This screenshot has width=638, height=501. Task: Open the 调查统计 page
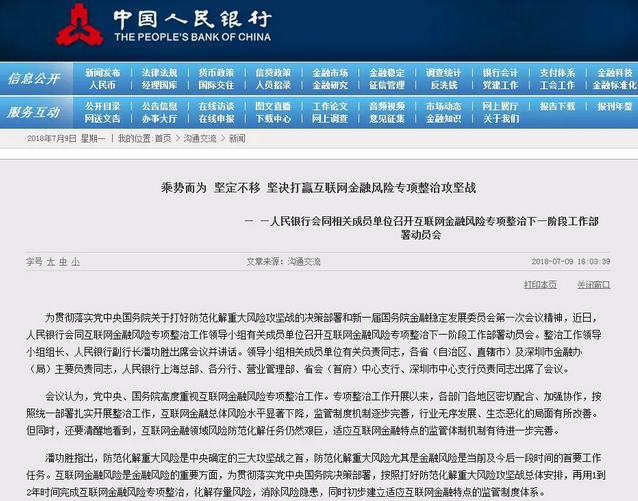pyautogui.click(x=444, y=73)
